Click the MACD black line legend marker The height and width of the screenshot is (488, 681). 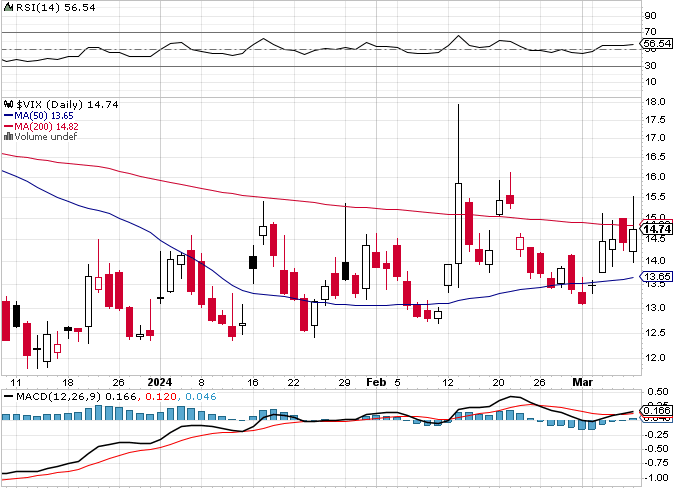coord(8,396)
